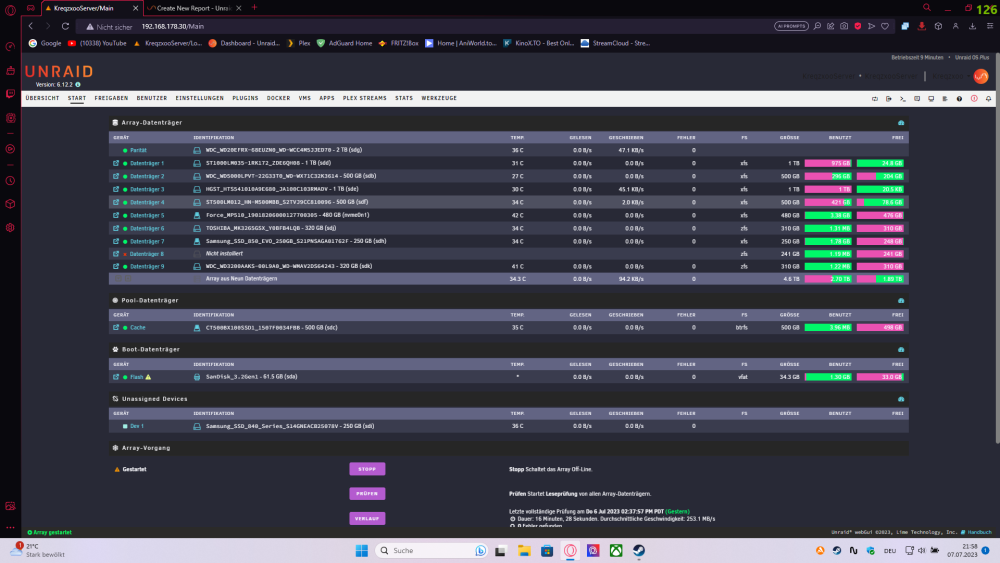Open Datenträger 1 share browse icon
Screen dimensions: 1000x563
tap(116, 163)
